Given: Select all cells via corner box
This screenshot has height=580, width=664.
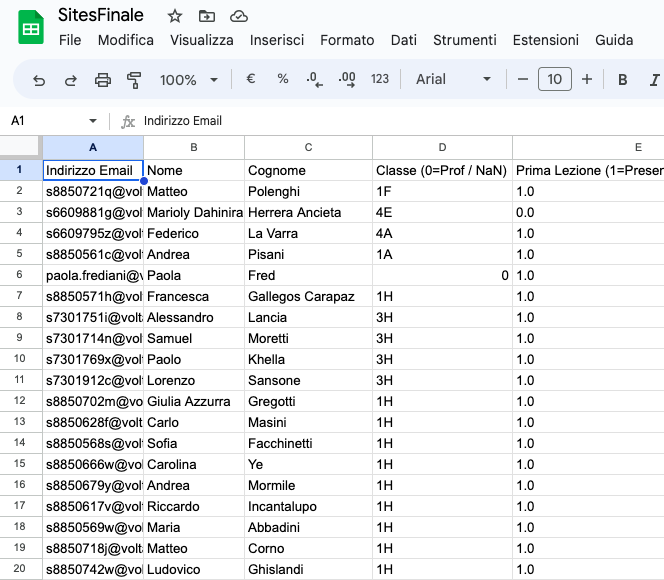Looking at the screenshot, I should tap(21, 147).
